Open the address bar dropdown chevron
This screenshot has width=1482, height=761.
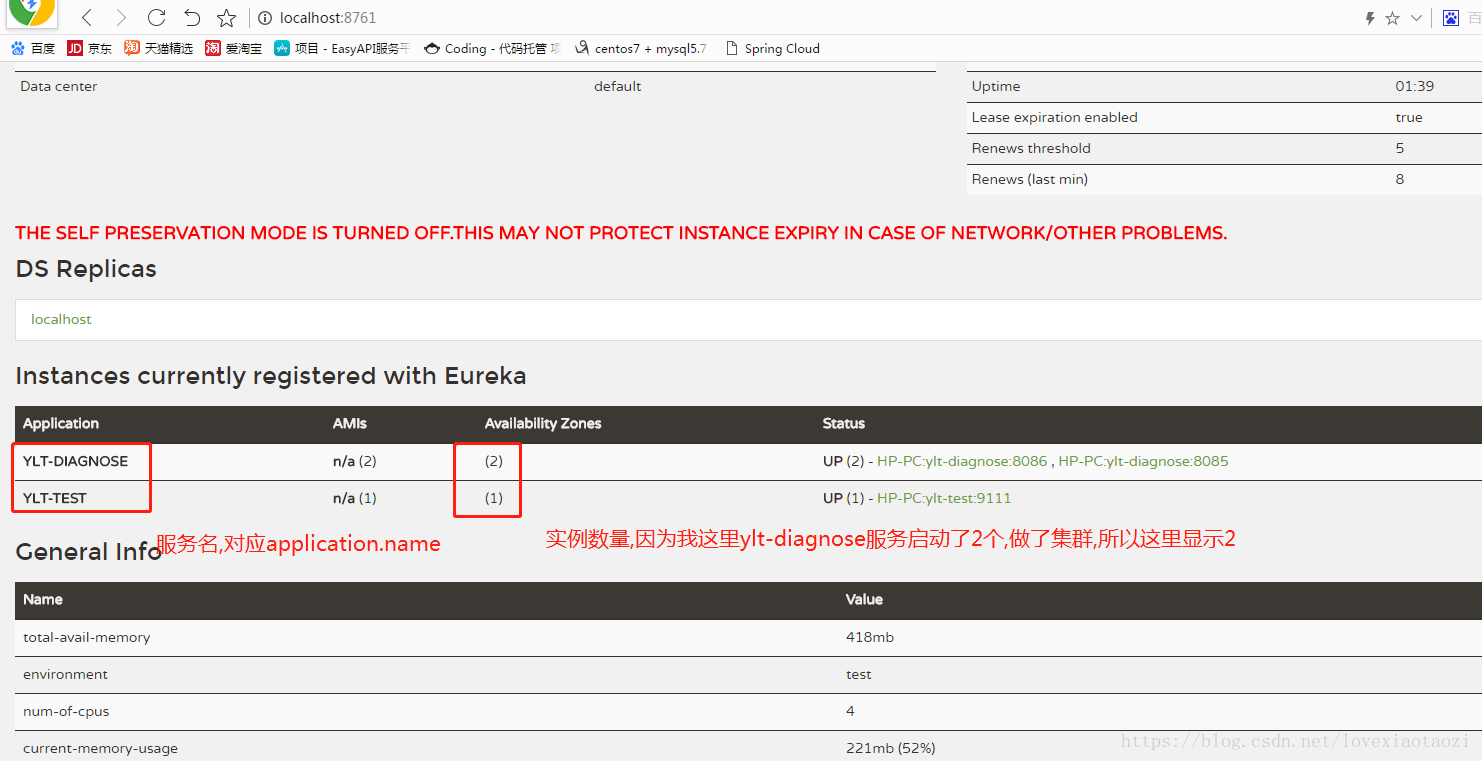[1416, 18]
